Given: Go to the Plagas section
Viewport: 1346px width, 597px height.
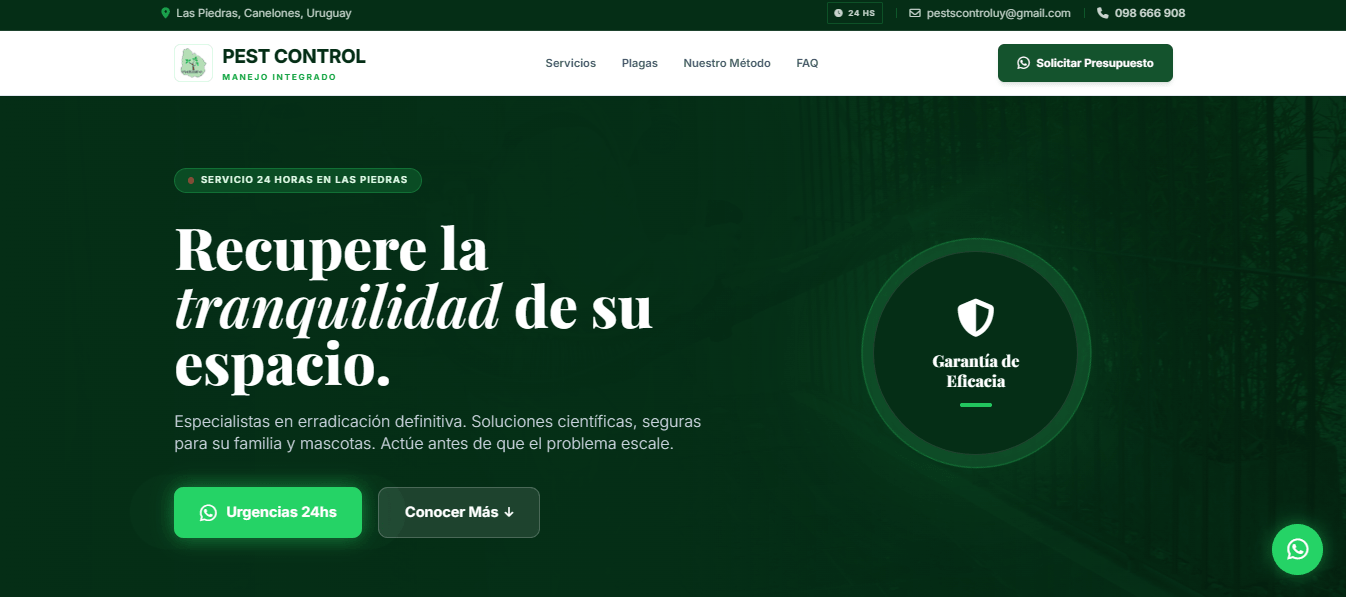Looking at the screenshot, I should 640,63.
